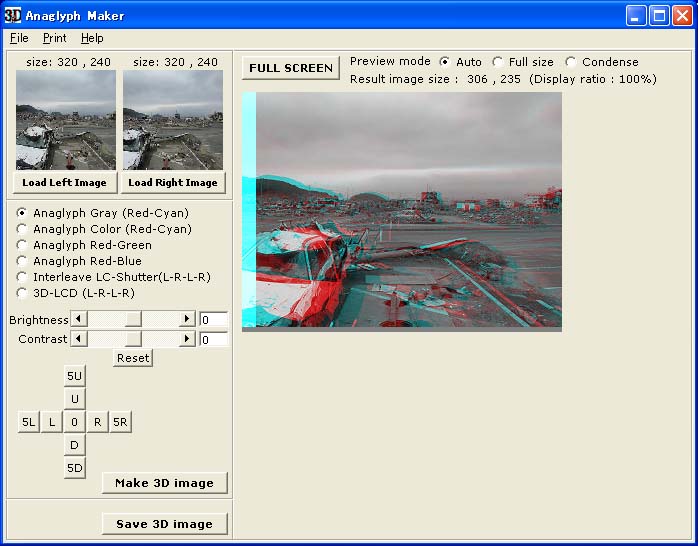Click the left image thumbnail preview

(x=65, y=120)
